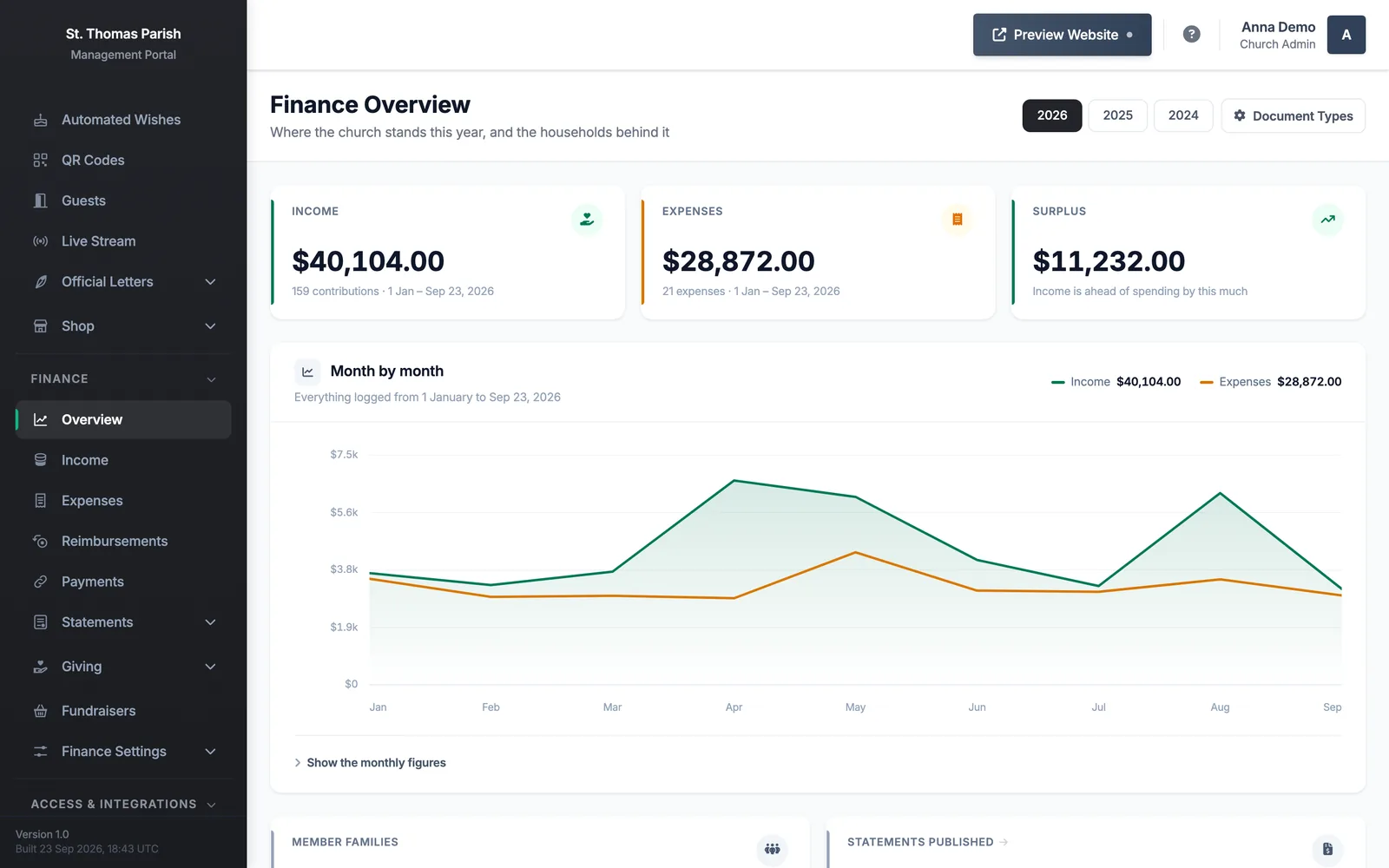Open Payments in the sidebar
Viewport: 1389px width, 868px height.
[123, 582]
